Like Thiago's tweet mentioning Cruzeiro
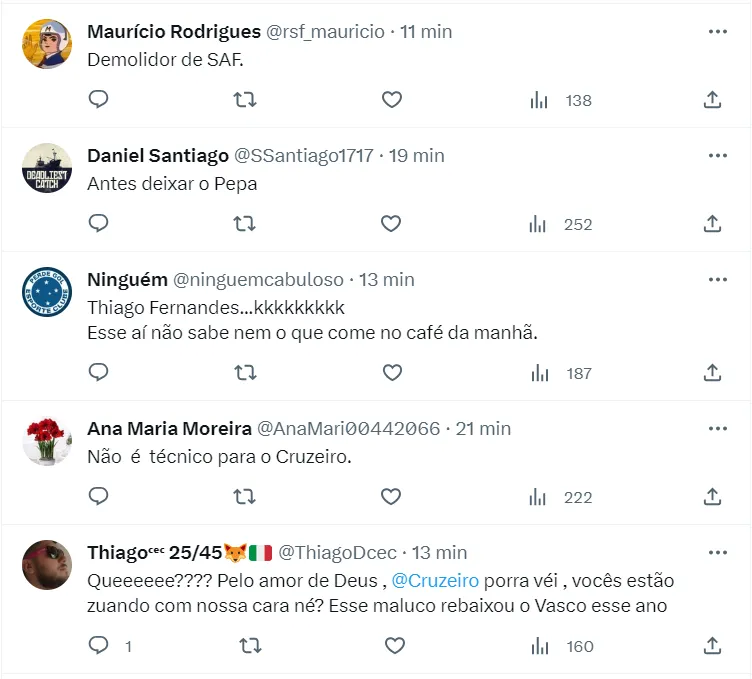The width and height of the screenshot is (752, 679). (x=392, y=646)
